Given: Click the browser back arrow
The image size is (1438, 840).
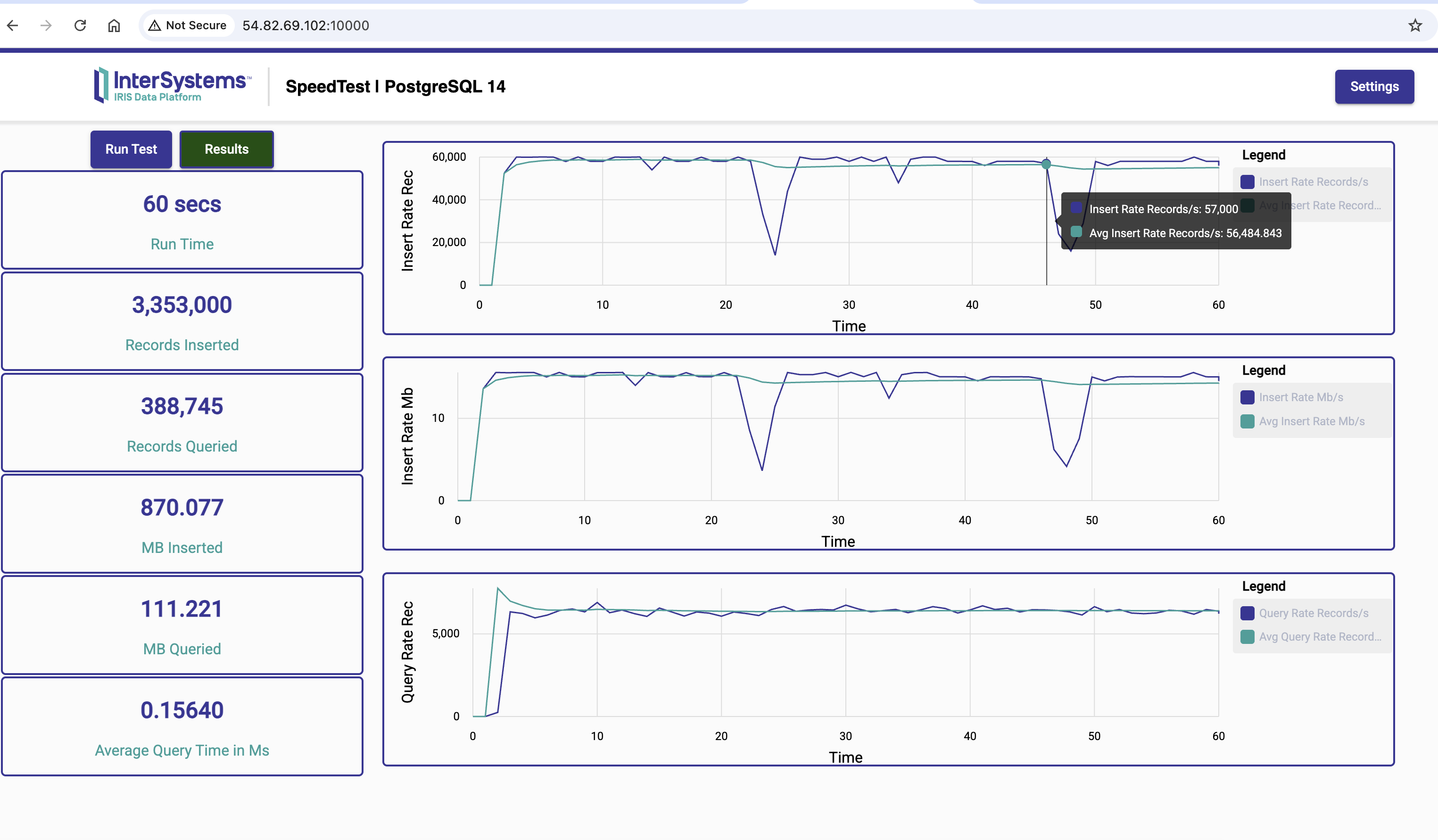Looking at the screenshot, I should (13, 25).
